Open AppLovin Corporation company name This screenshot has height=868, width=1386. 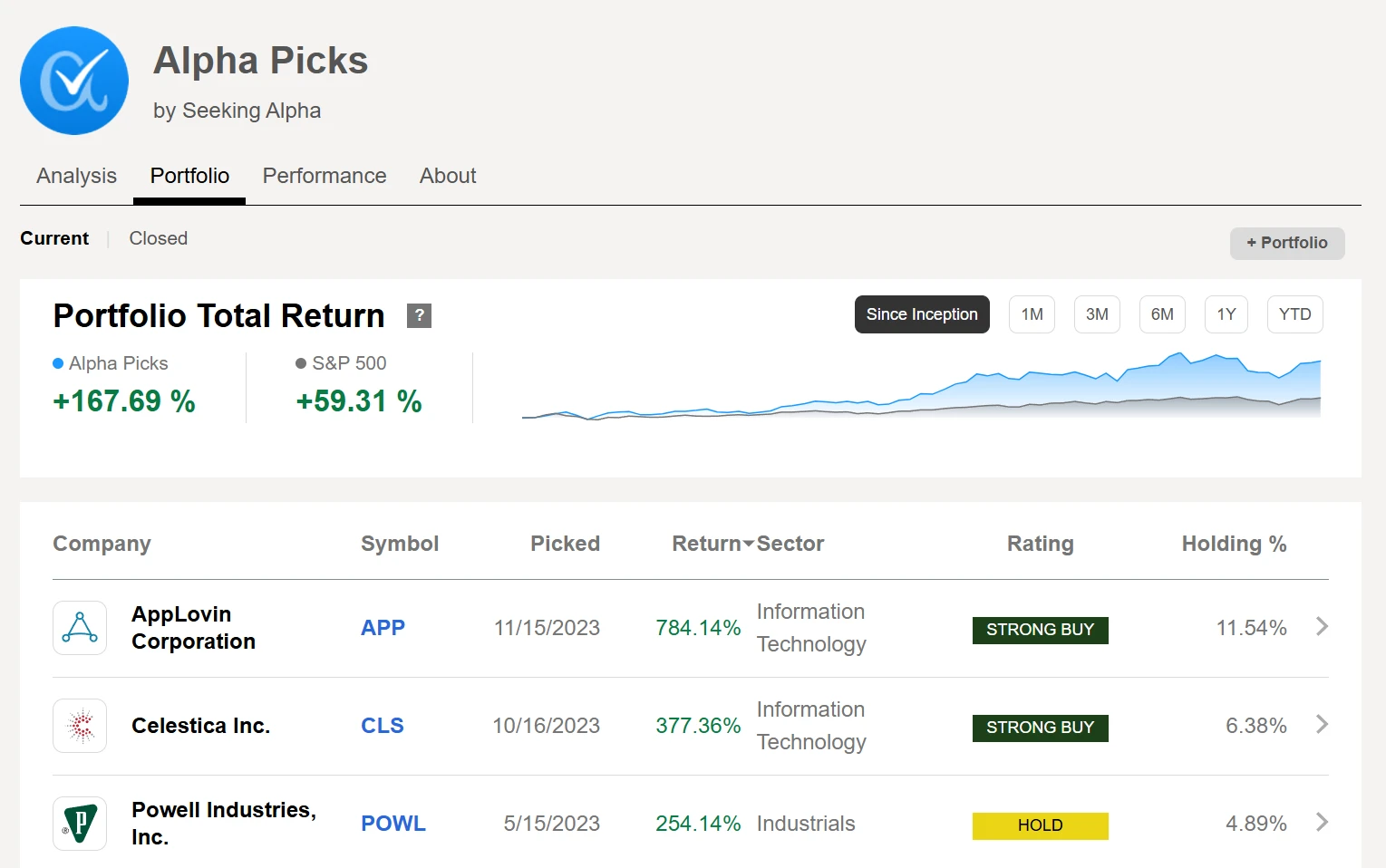tap(193, 628)
